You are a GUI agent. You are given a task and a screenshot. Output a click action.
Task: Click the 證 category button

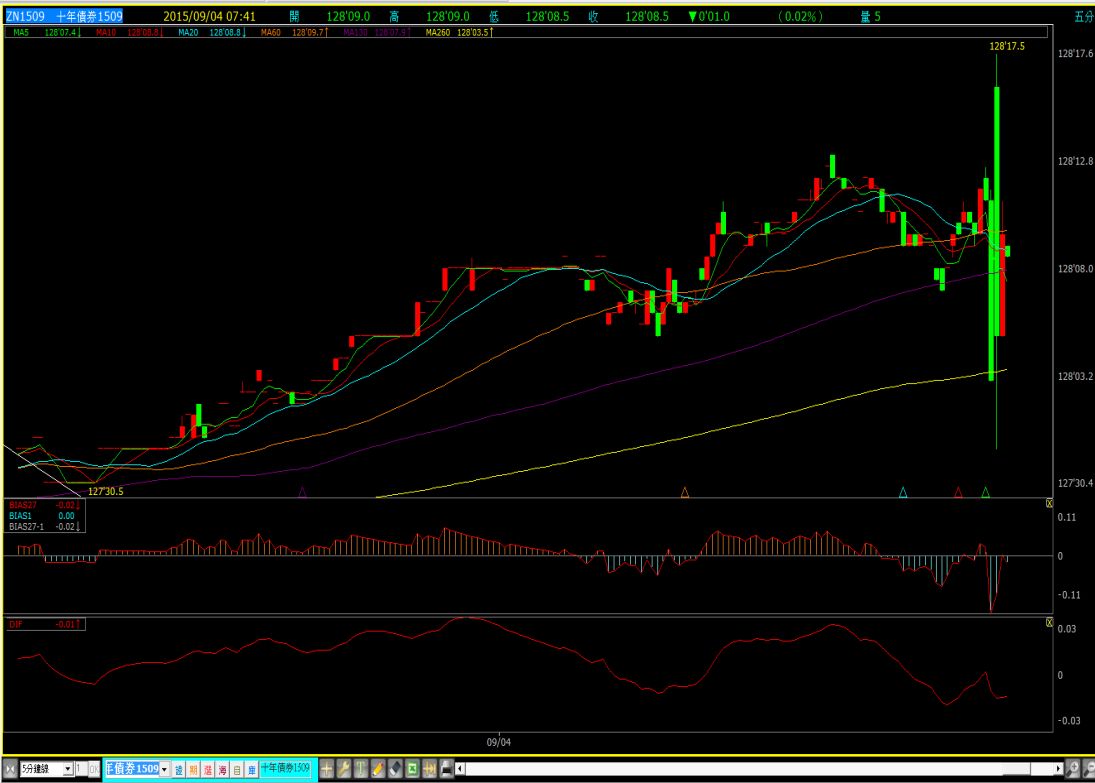179,769
